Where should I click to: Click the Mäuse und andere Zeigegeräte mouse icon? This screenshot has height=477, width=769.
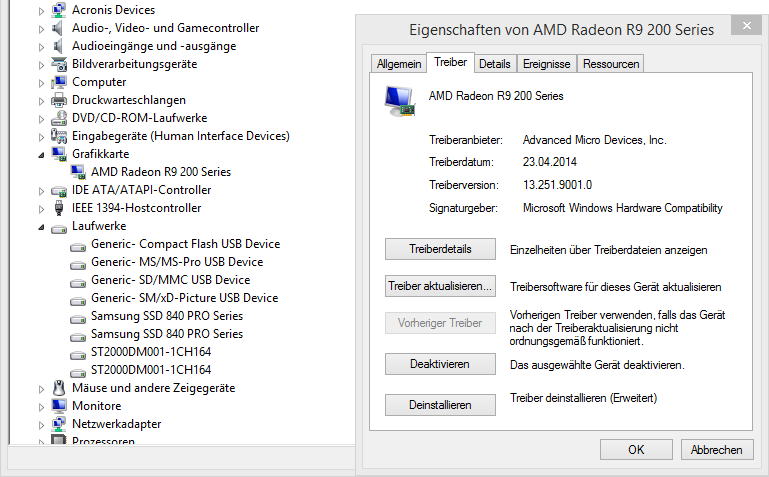59,388
